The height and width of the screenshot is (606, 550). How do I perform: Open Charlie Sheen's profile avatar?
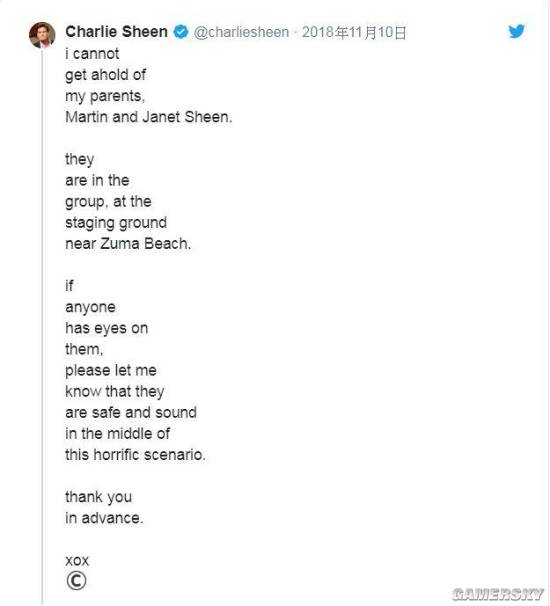42,35
